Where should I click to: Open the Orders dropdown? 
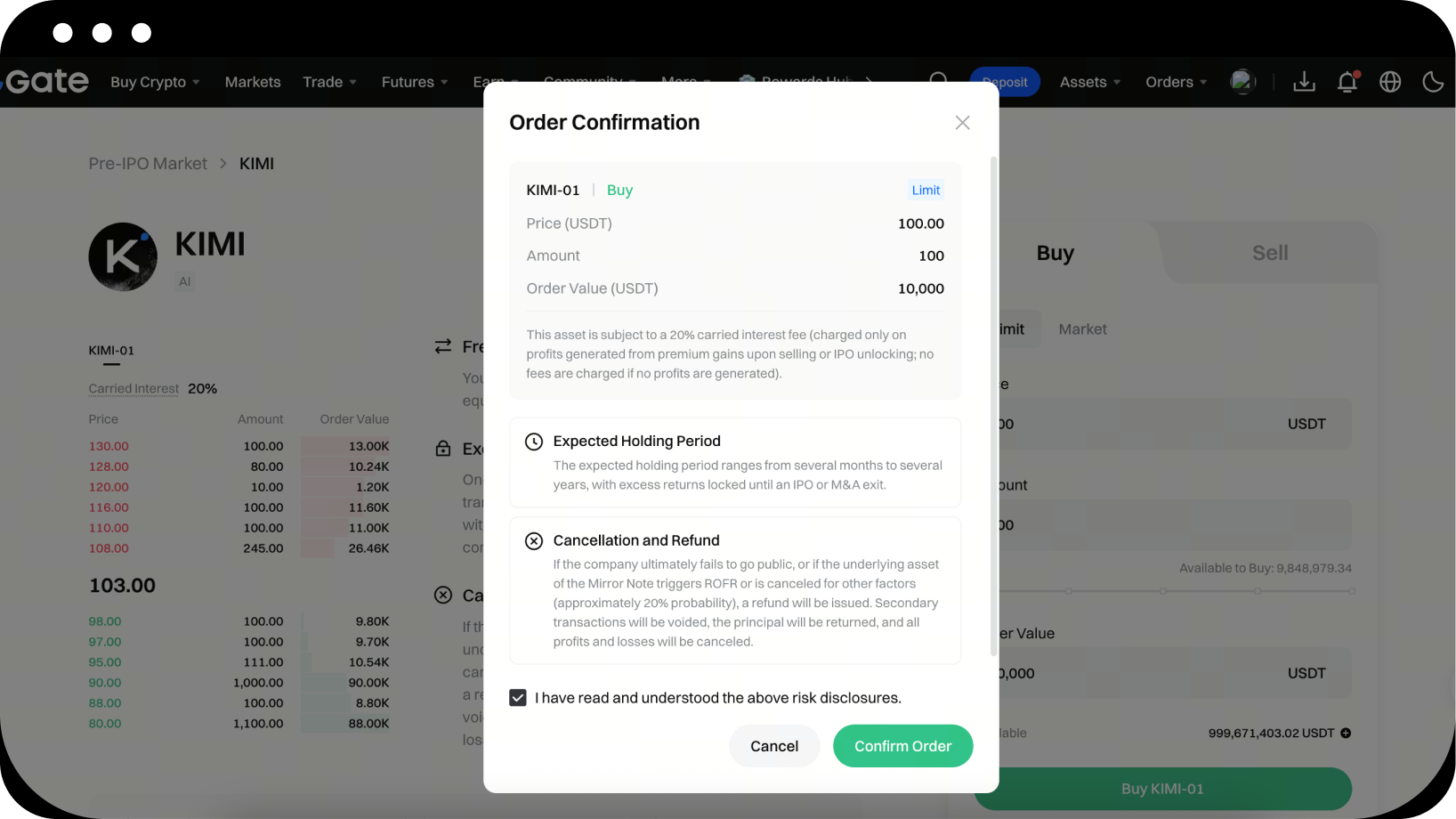tap(1177, 82)
